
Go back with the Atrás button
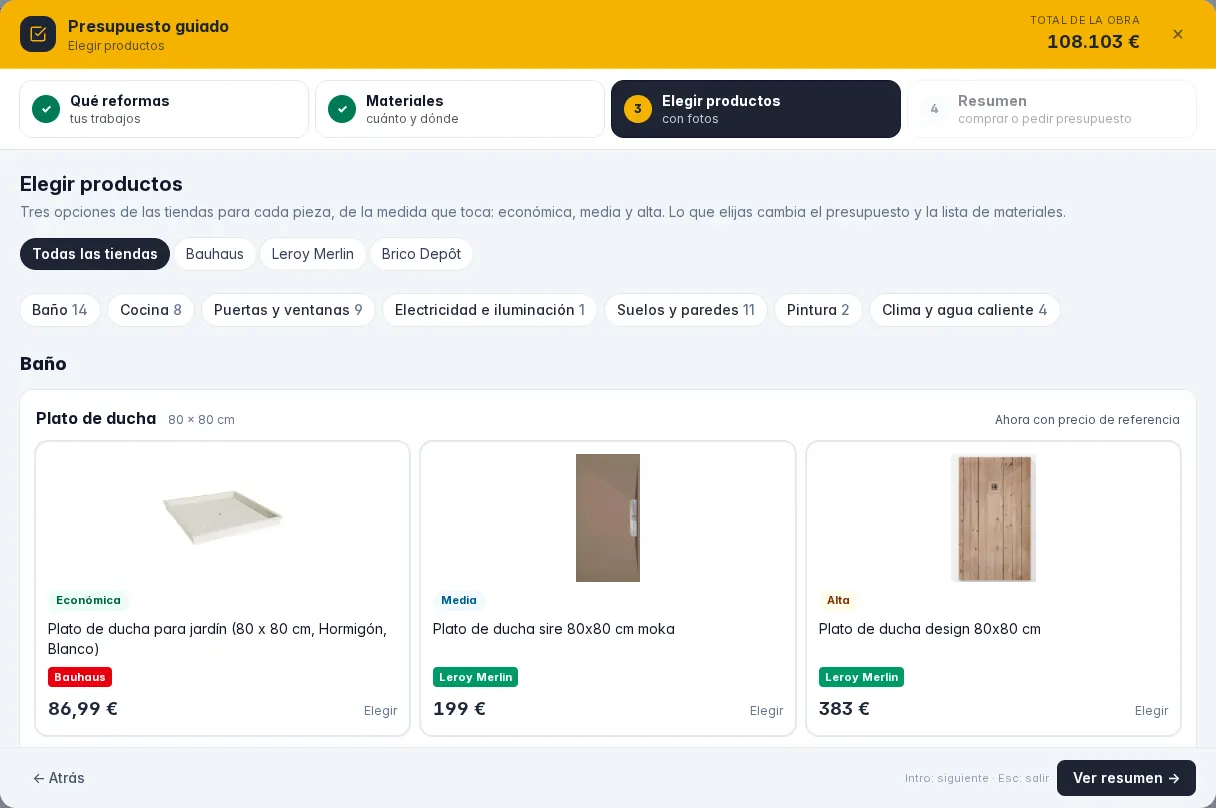pyautogui.click(x=59, y=778)
